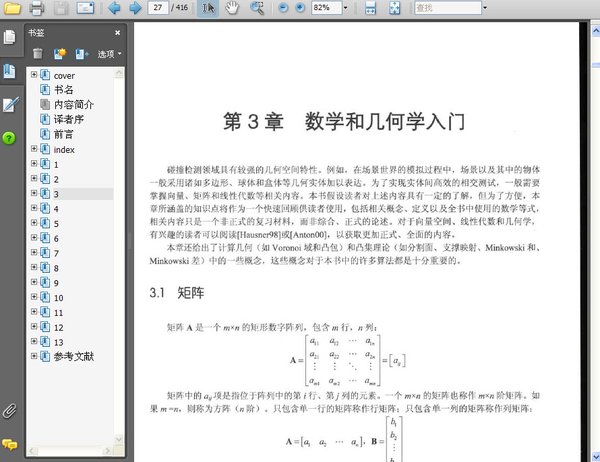Expand the cover bookmark

(34, 75)
